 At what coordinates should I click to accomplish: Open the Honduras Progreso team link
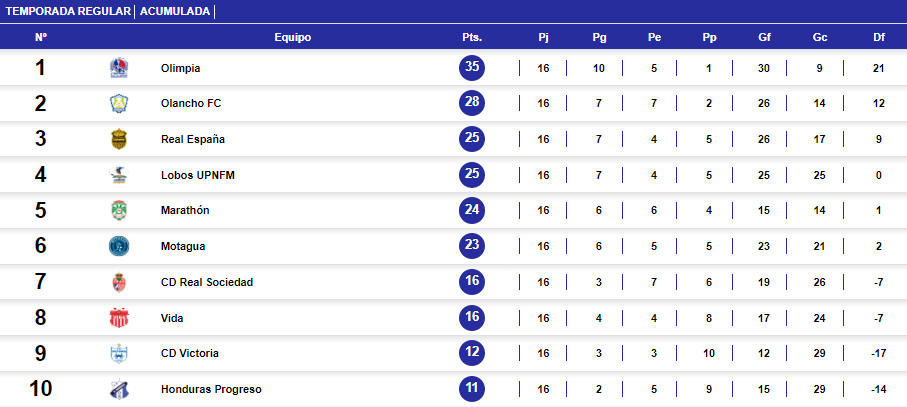point(211,389)
